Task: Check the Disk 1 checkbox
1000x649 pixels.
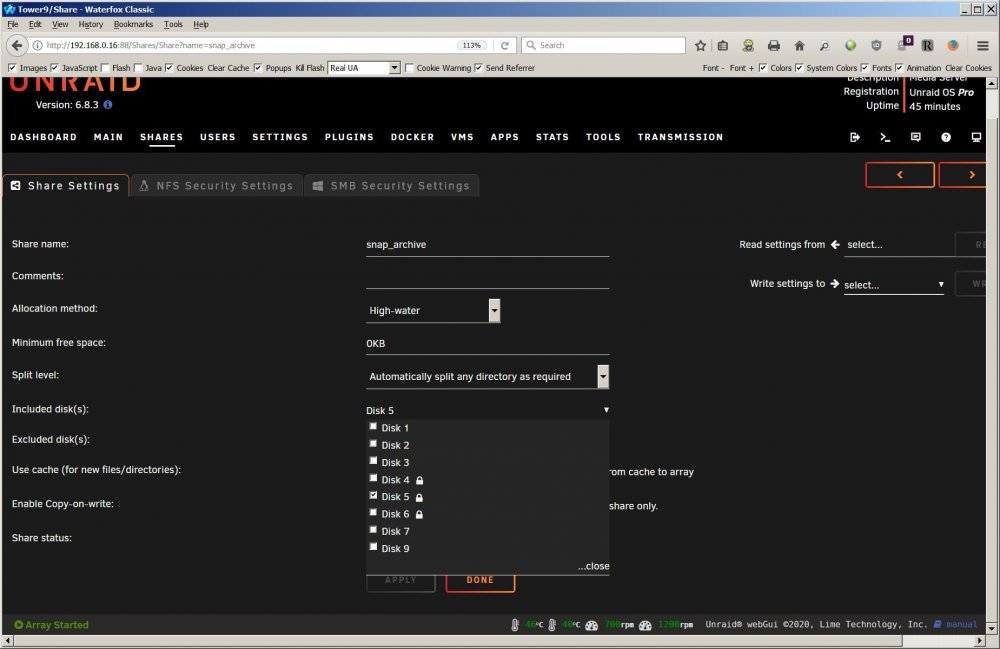Action: pyautogui.click(x=373, y=426)
